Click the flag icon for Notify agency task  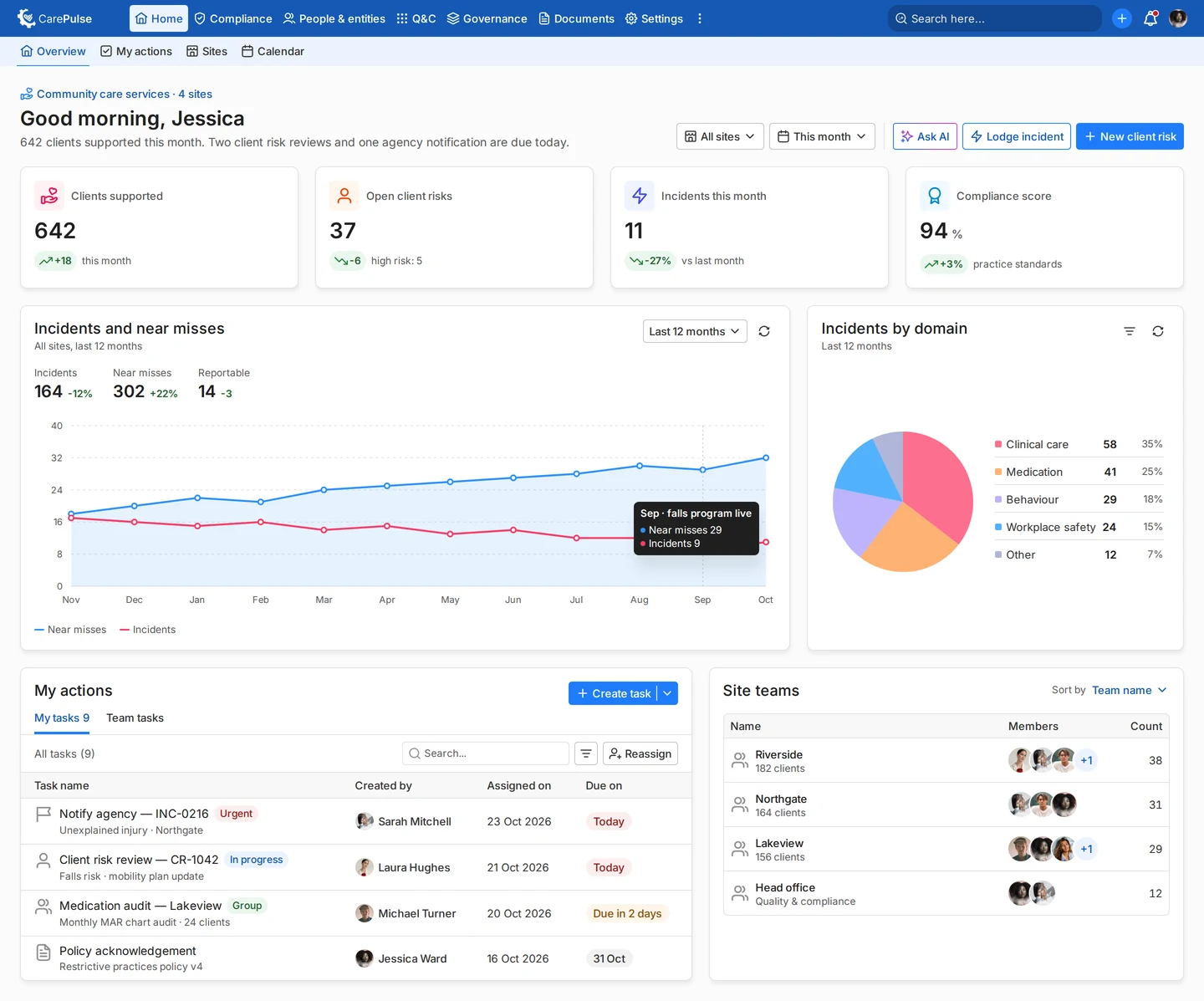pos(43,814)
